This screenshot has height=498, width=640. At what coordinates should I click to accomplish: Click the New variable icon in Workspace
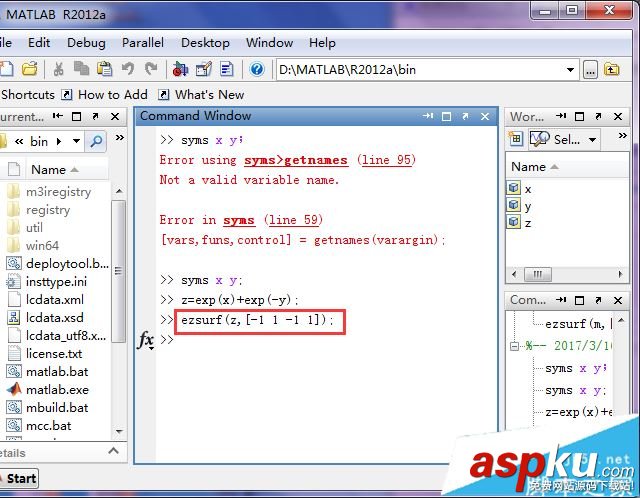click(516, 139)
